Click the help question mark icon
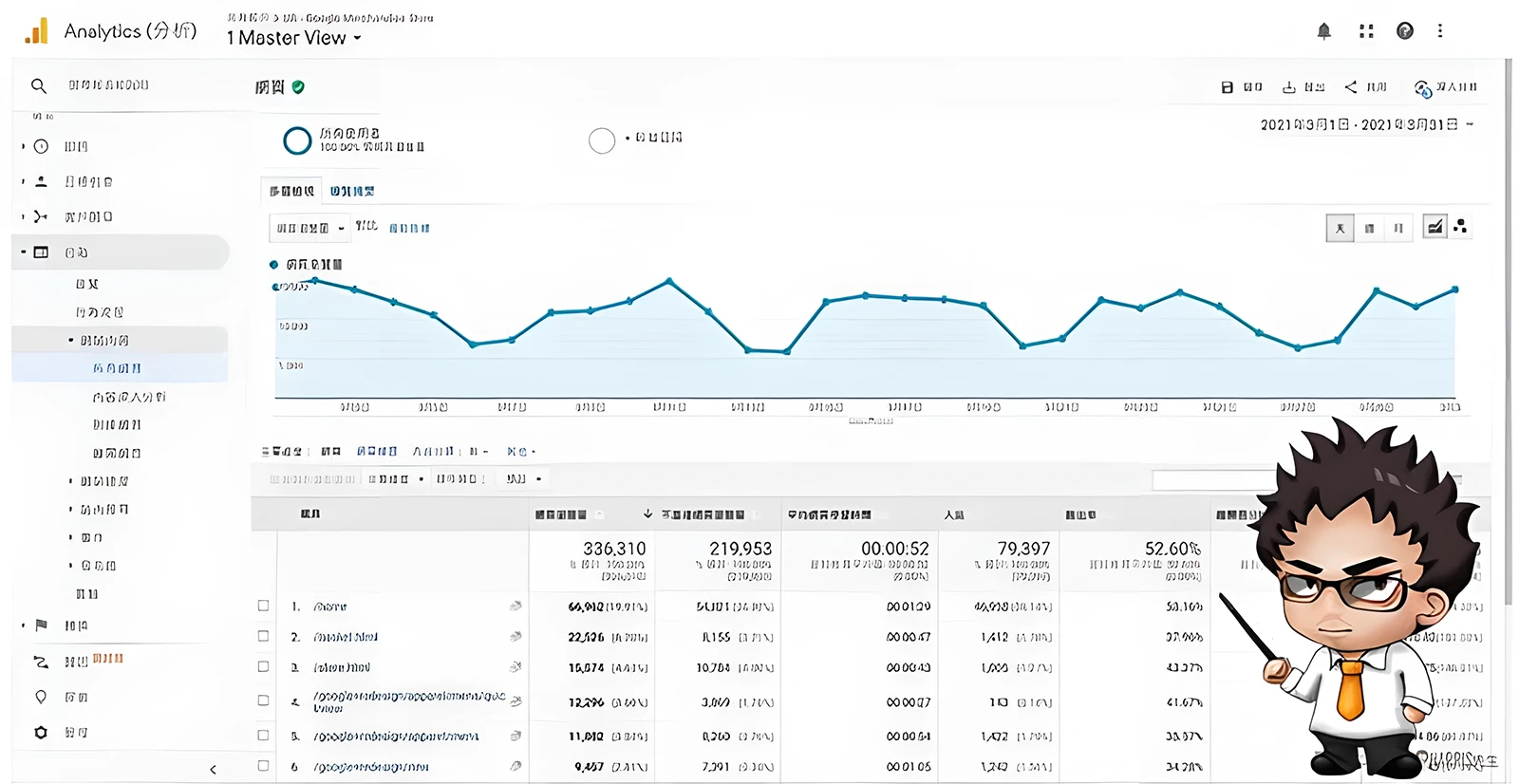The width and height of the screenshot is (1519, 784). (x=1405, y=31)
